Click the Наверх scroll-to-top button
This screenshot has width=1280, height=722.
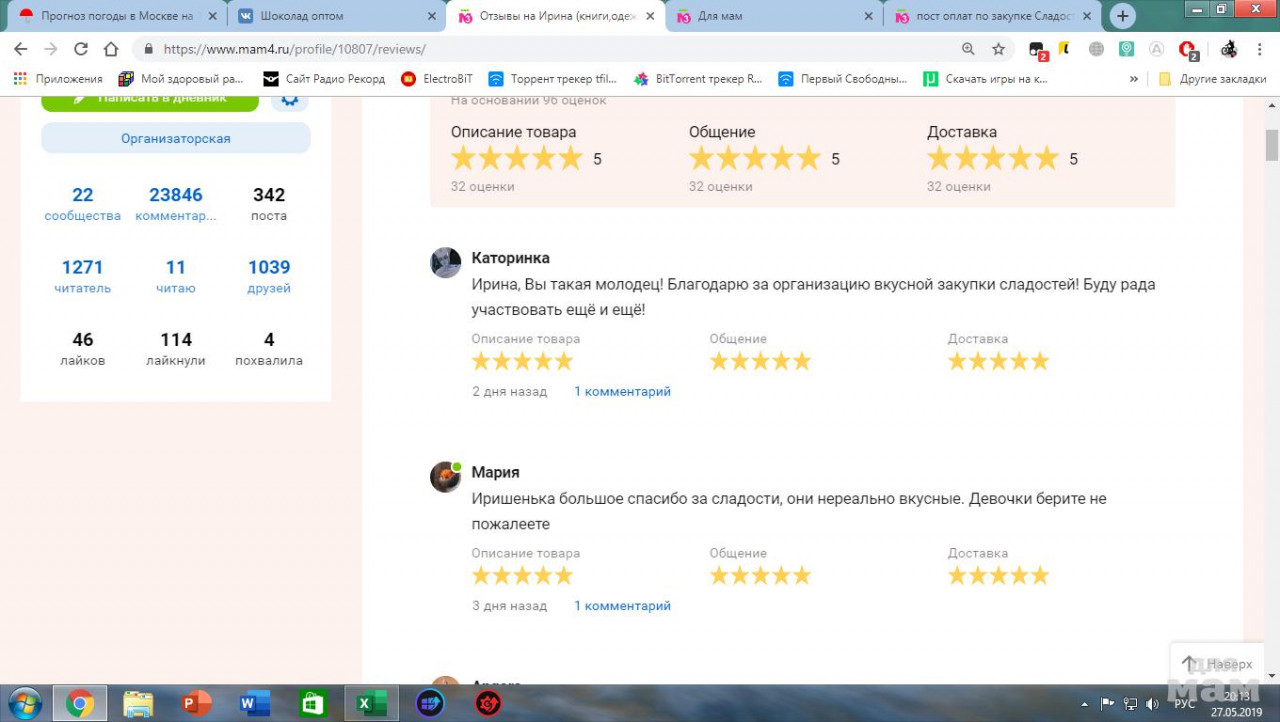(1217, 664)
